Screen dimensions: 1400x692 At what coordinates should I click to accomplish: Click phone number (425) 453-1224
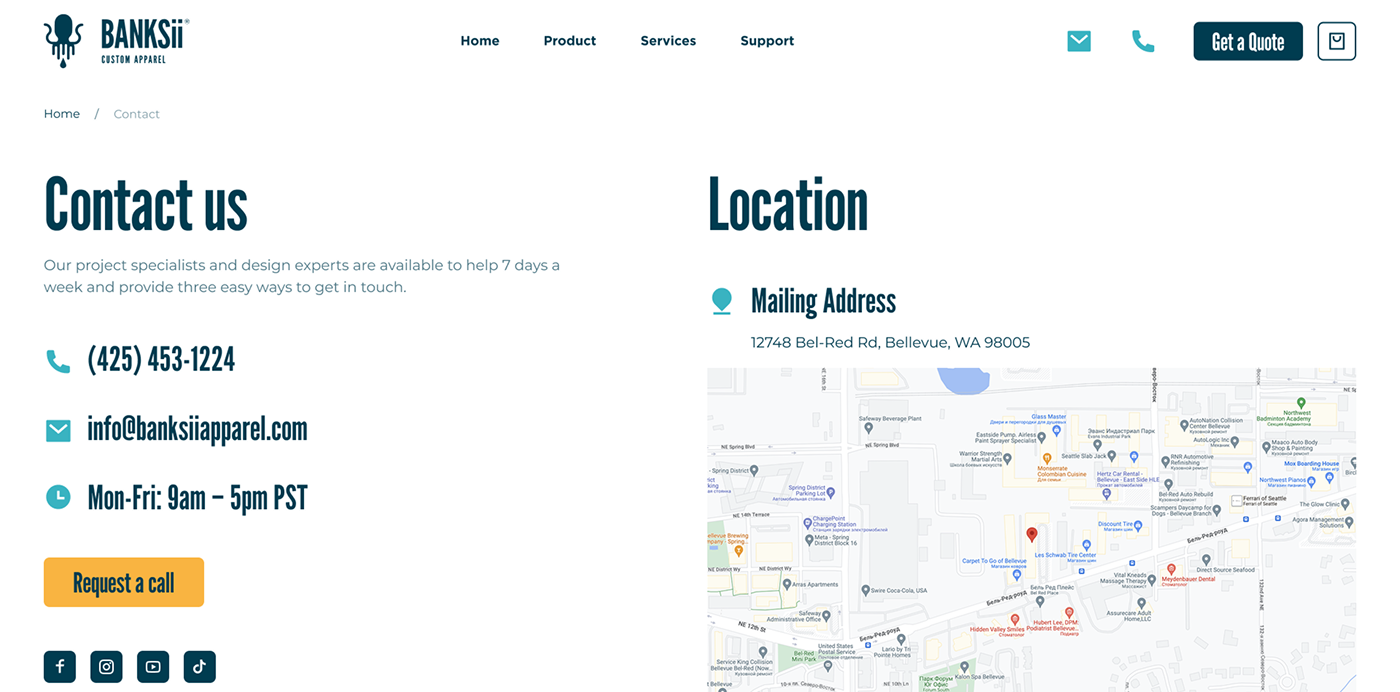tap(161, 360)
